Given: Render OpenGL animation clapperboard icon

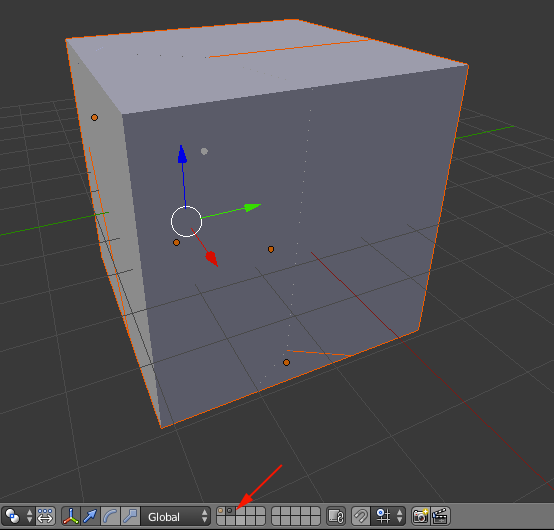Looking at the screenshot, I should (440, 516).
